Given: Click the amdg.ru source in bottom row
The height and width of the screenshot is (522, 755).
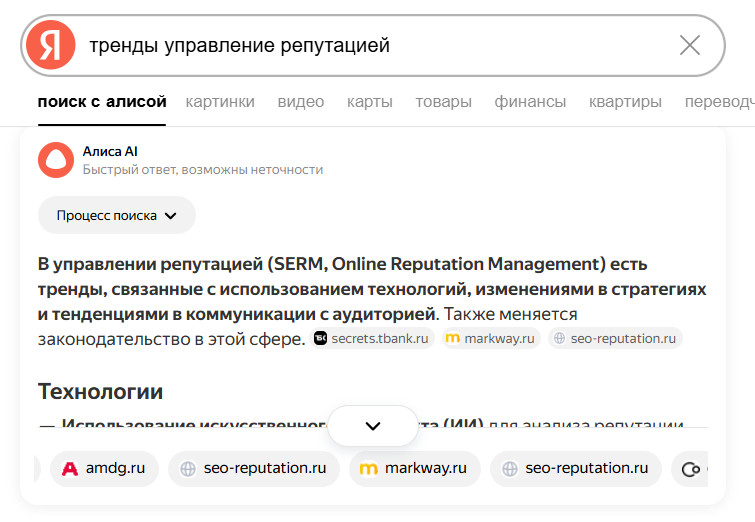Looking at the screenshot, I should pos(104,468).
